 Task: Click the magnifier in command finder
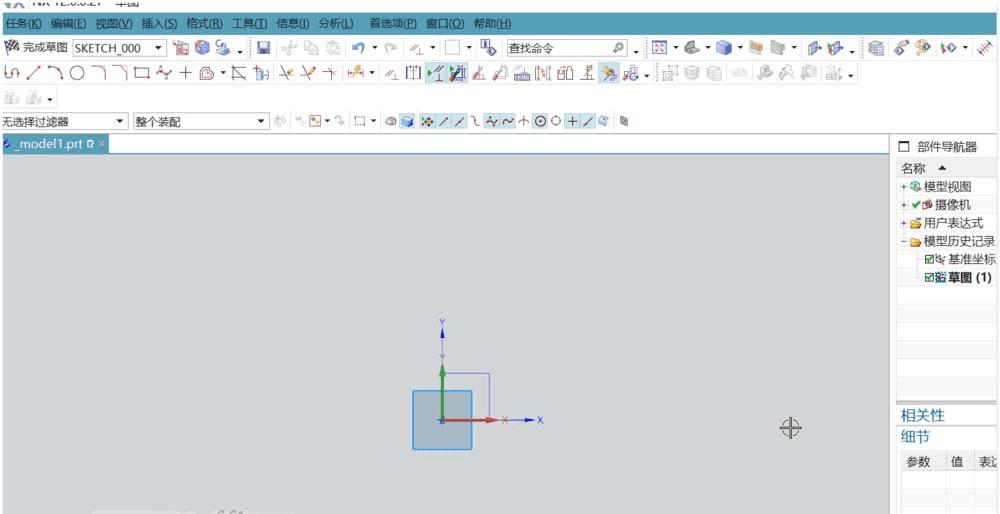(618, 48)
